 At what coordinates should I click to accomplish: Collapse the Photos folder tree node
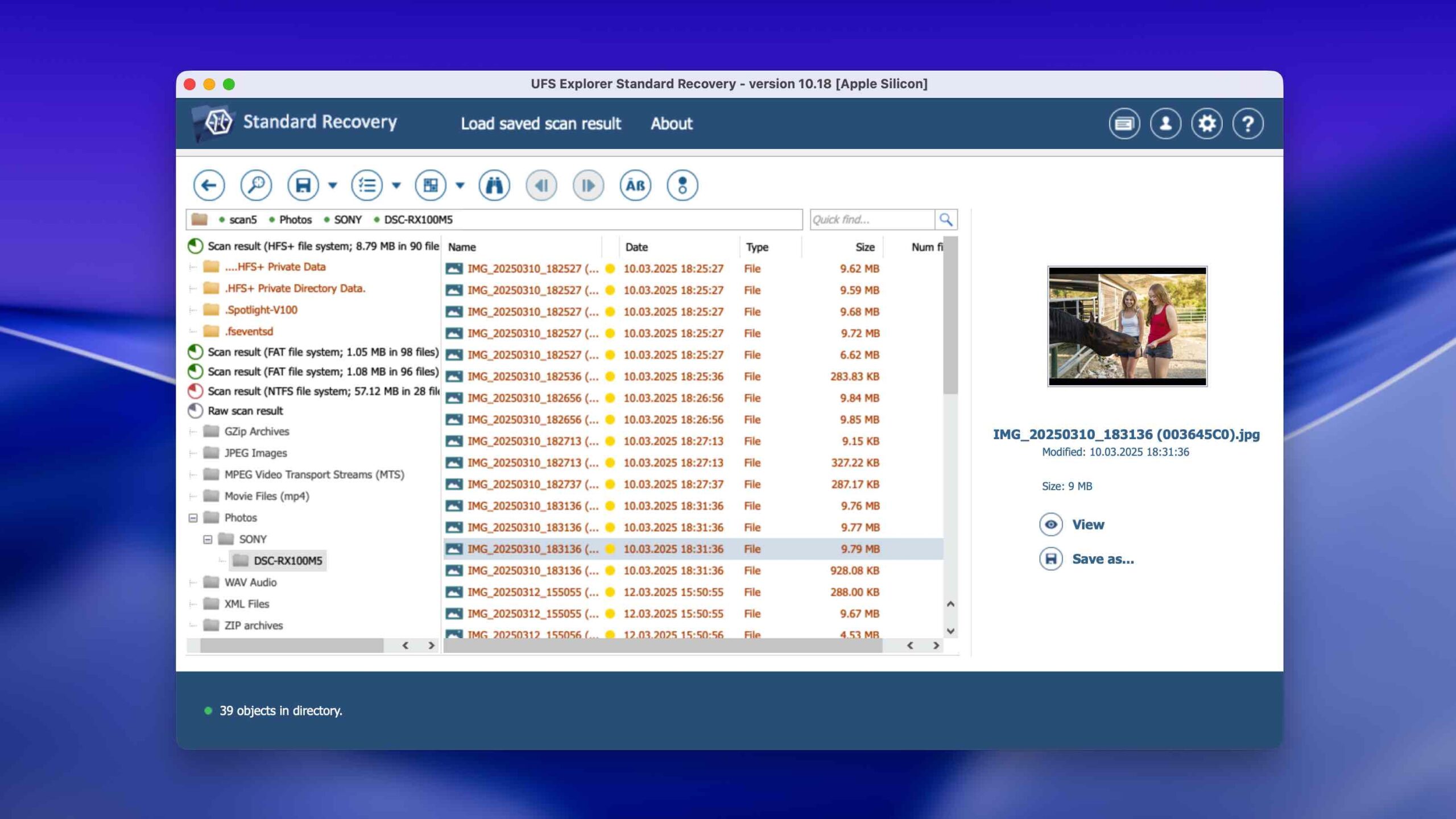(x=193, y=518)
